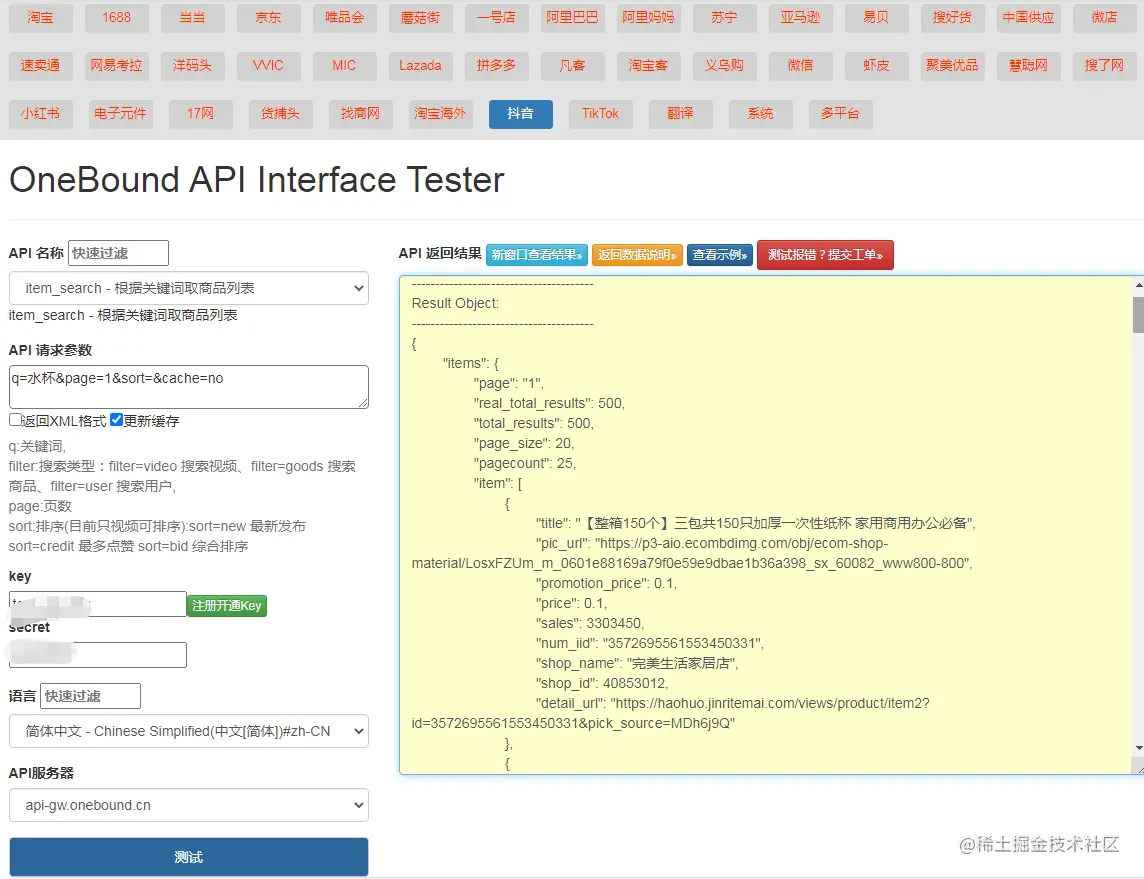Switch to the 京东 platform tab

[268, 18]
